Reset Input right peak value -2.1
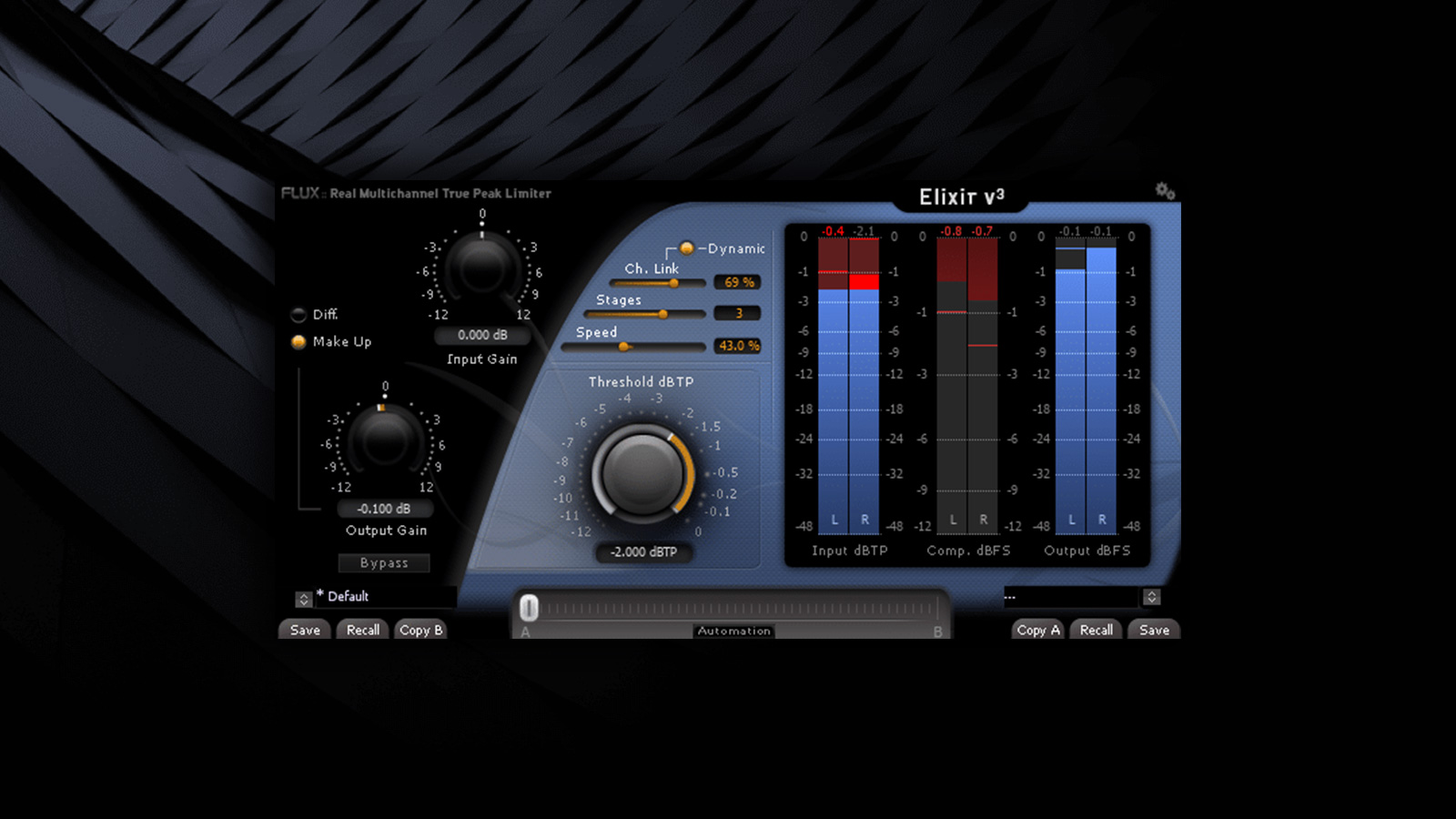Image resolution: width=1456 pixels, height=819 pixels. [864, 231]
